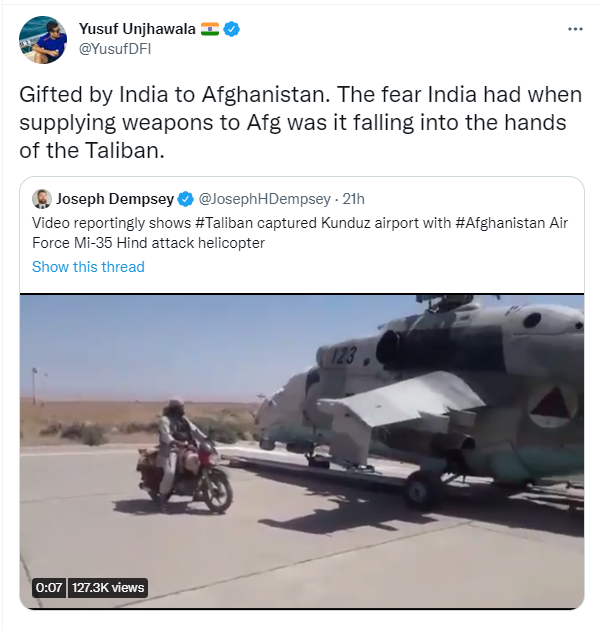Click the India flag emoji beside name
Viewport: 600px width, 631px height.
pos(210,29)
